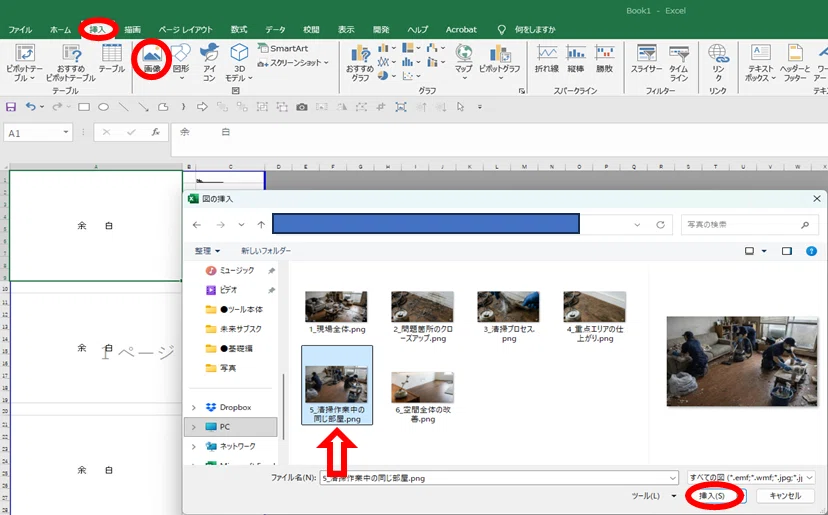Select ビデオ in the navigation pane
The image size is (828, 515).
pyautogui.click(x=229, y=290)
